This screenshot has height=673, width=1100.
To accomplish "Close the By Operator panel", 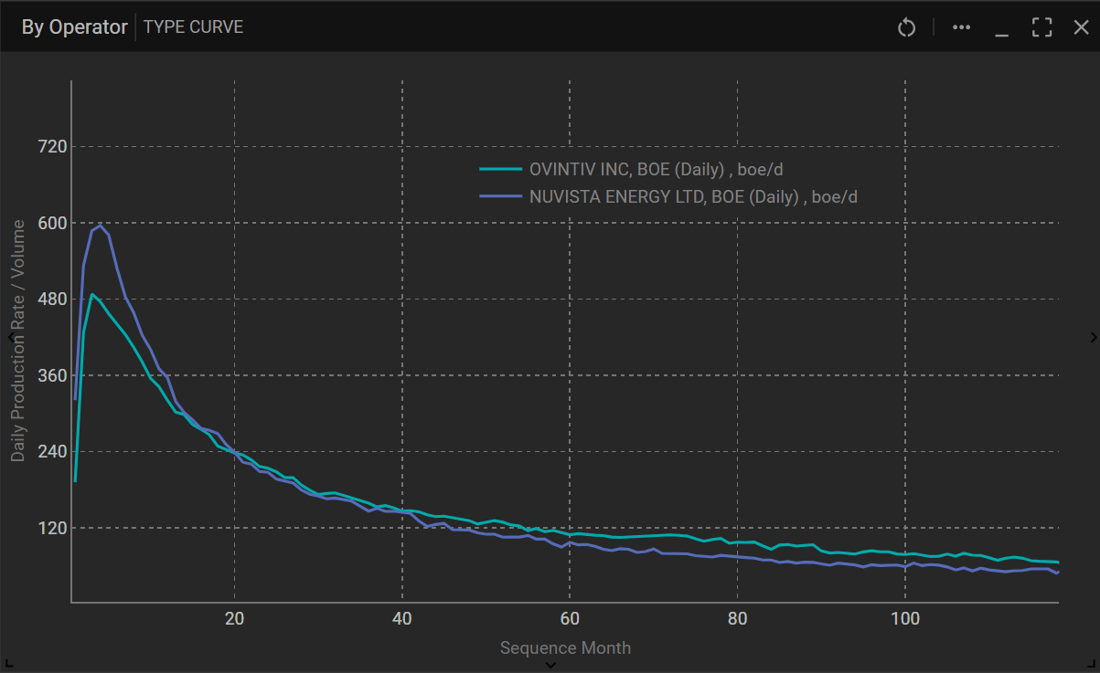I will click(x=1081, y=27).
